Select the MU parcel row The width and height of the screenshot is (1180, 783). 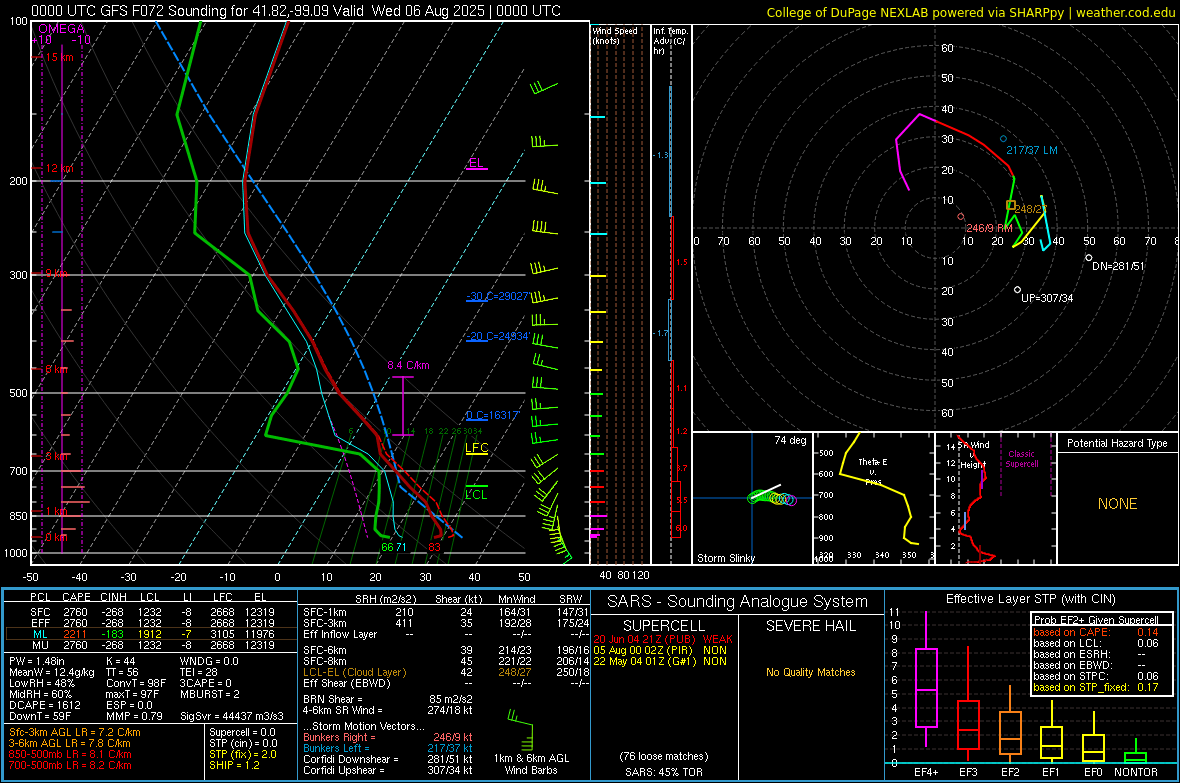point(151,645)
